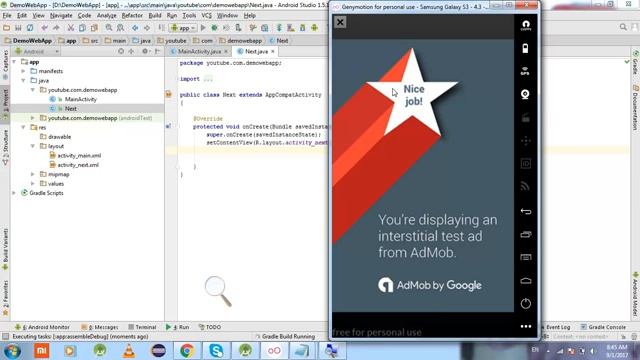640x360 pixels.
Task: Click the Debug app bug icon
Action: tap(214, 28)
